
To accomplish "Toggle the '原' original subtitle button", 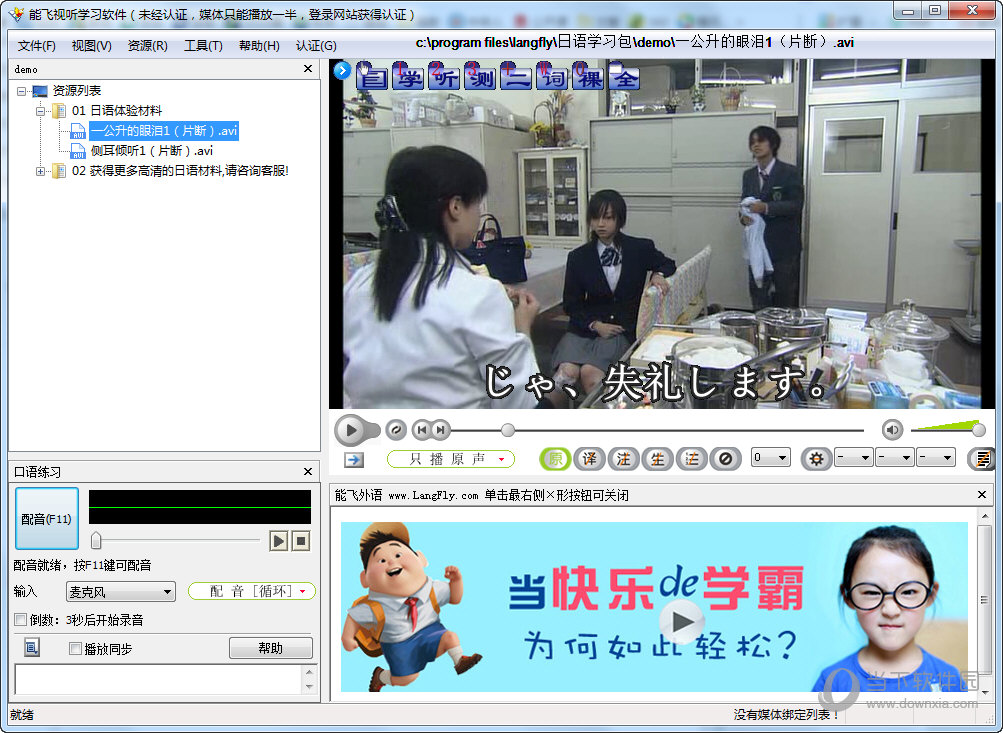I will [x=555, y=459].
